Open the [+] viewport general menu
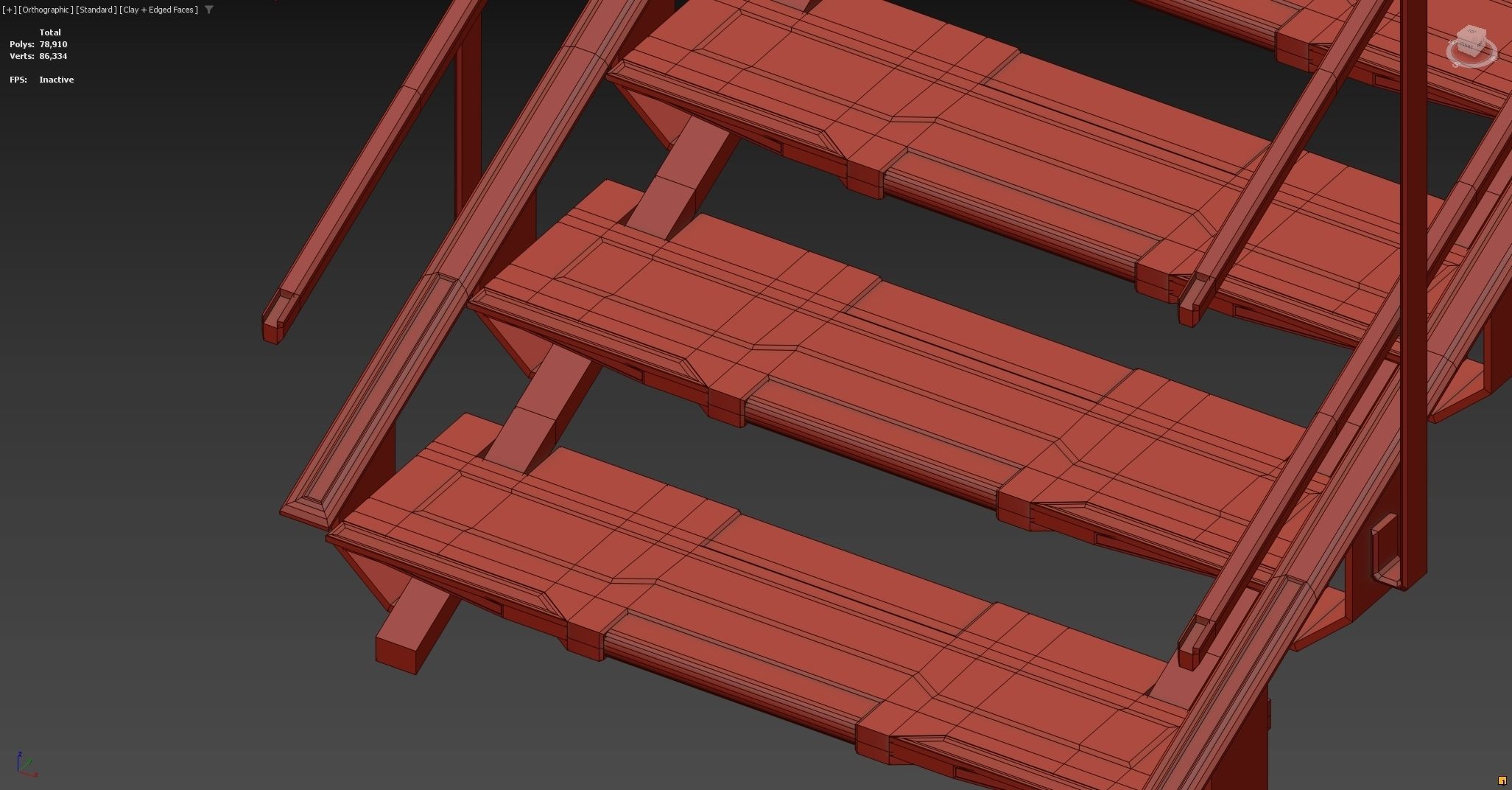This screenshot has height=790, width=1512. (9, 10)
